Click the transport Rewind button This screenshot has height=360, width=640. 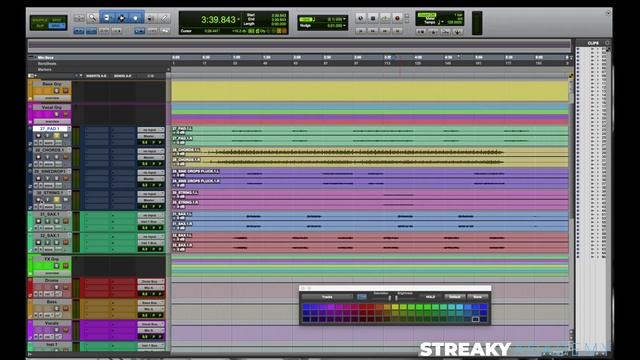(373, 31)
